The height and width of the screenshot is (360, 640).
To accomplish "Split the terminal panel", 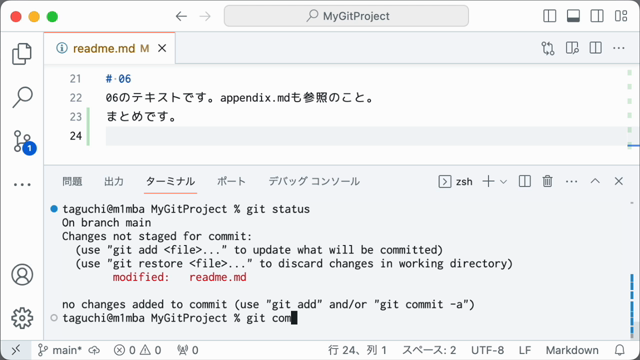I will (x=524, y=181).
